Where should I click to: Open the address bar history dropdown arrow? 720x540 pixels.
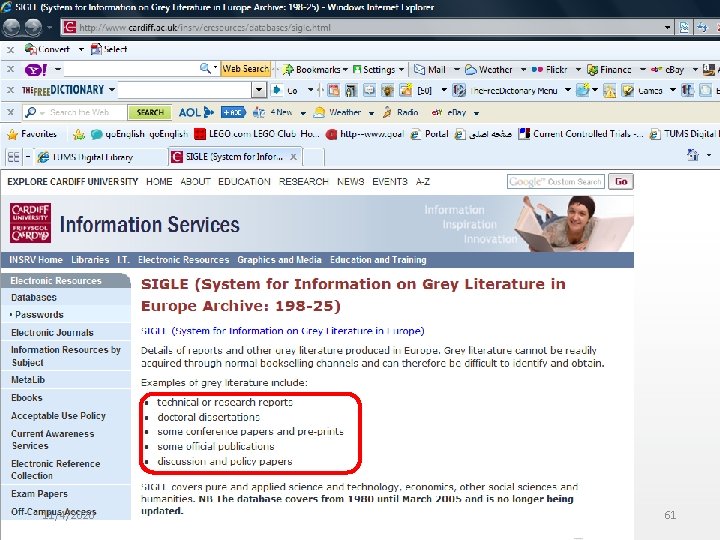point(667,28)
